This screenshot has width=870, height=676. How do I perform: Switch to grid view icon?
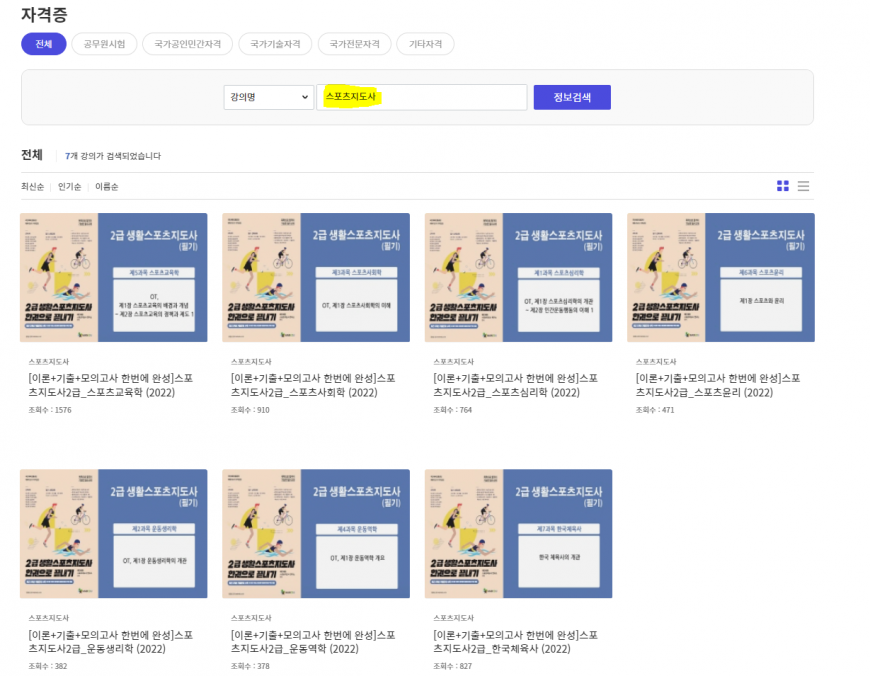[x=783, y=186]
